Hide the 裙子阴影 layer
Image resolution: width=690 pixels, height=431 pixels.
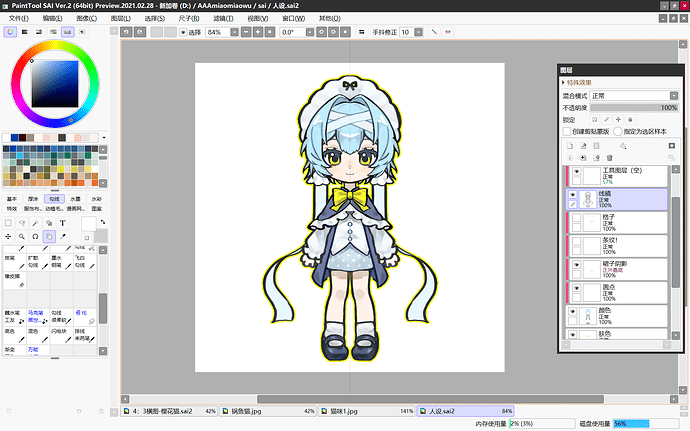(576, 265)
